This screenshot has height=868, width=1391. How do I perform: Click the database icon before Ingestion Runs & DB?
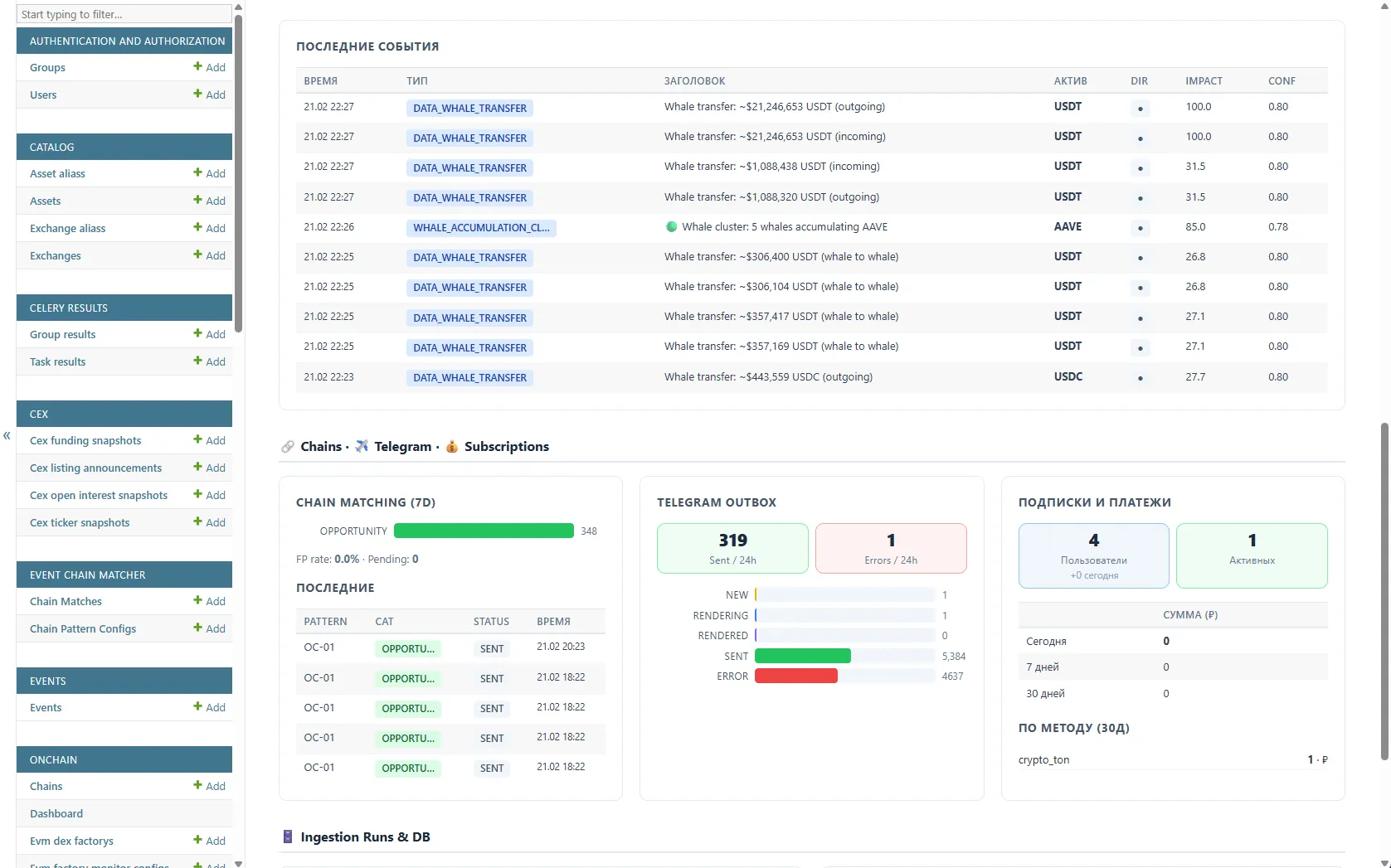tap(287, 836)
